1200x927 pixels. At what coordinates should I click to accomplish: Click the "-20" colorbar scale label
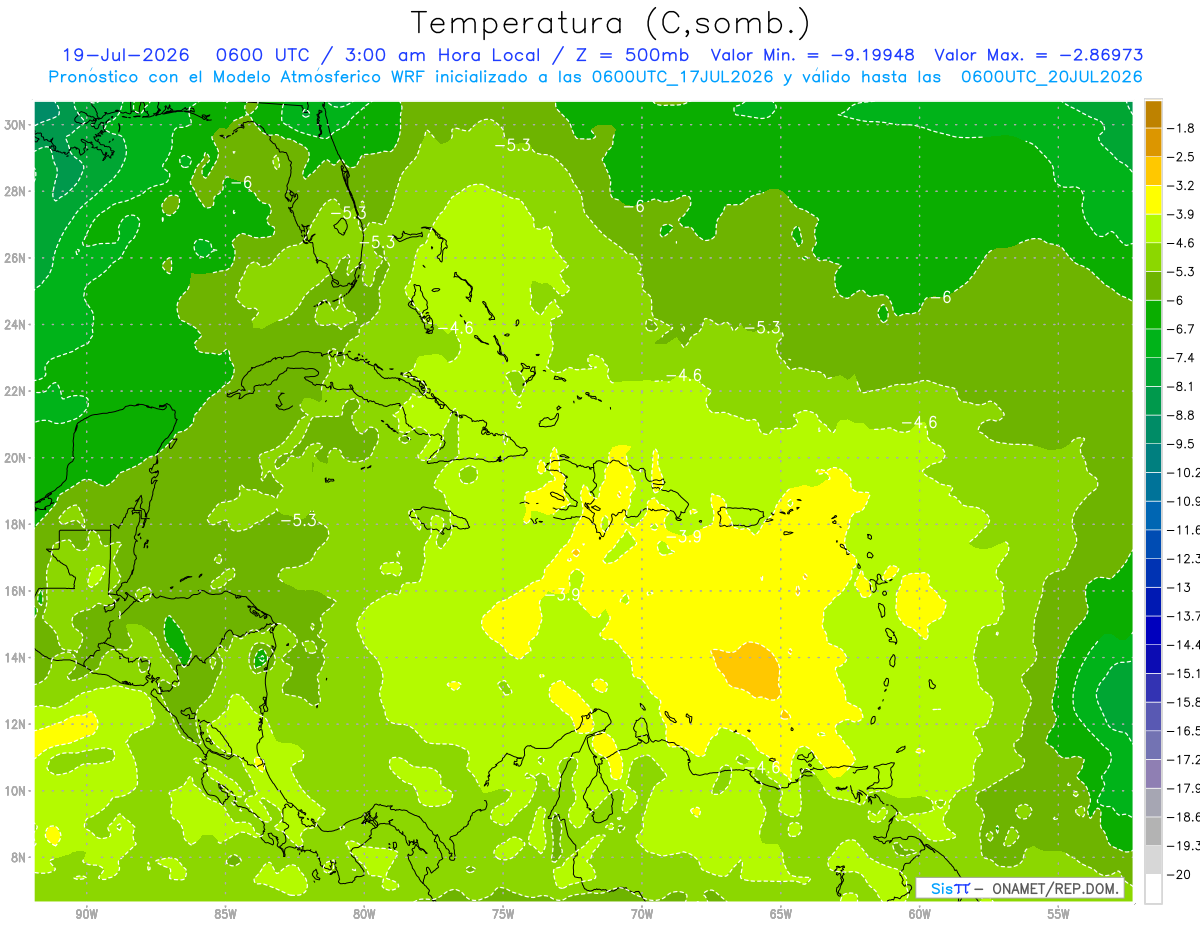[1179, 875]
